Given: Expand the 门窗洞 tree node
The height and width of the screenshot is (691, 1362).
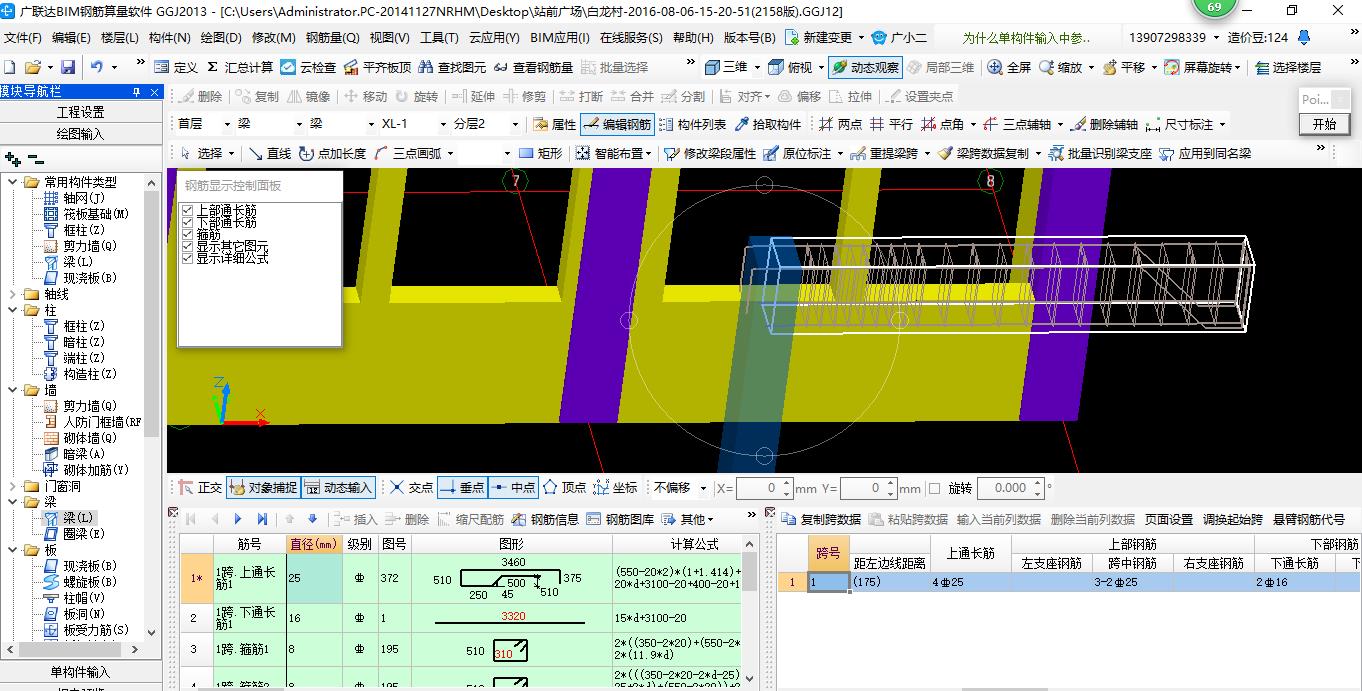Looking at the screenshot, I should point(13,486).
